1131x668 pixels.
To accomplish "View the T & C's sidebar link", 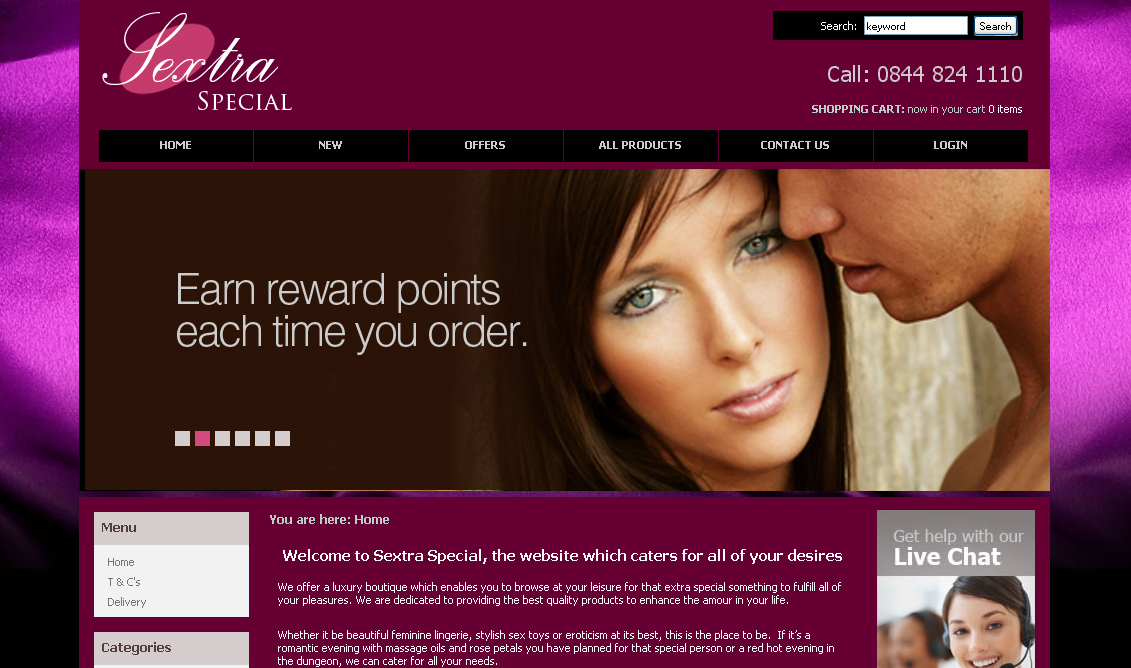I will pyautogui.click(x=124, y=582).
